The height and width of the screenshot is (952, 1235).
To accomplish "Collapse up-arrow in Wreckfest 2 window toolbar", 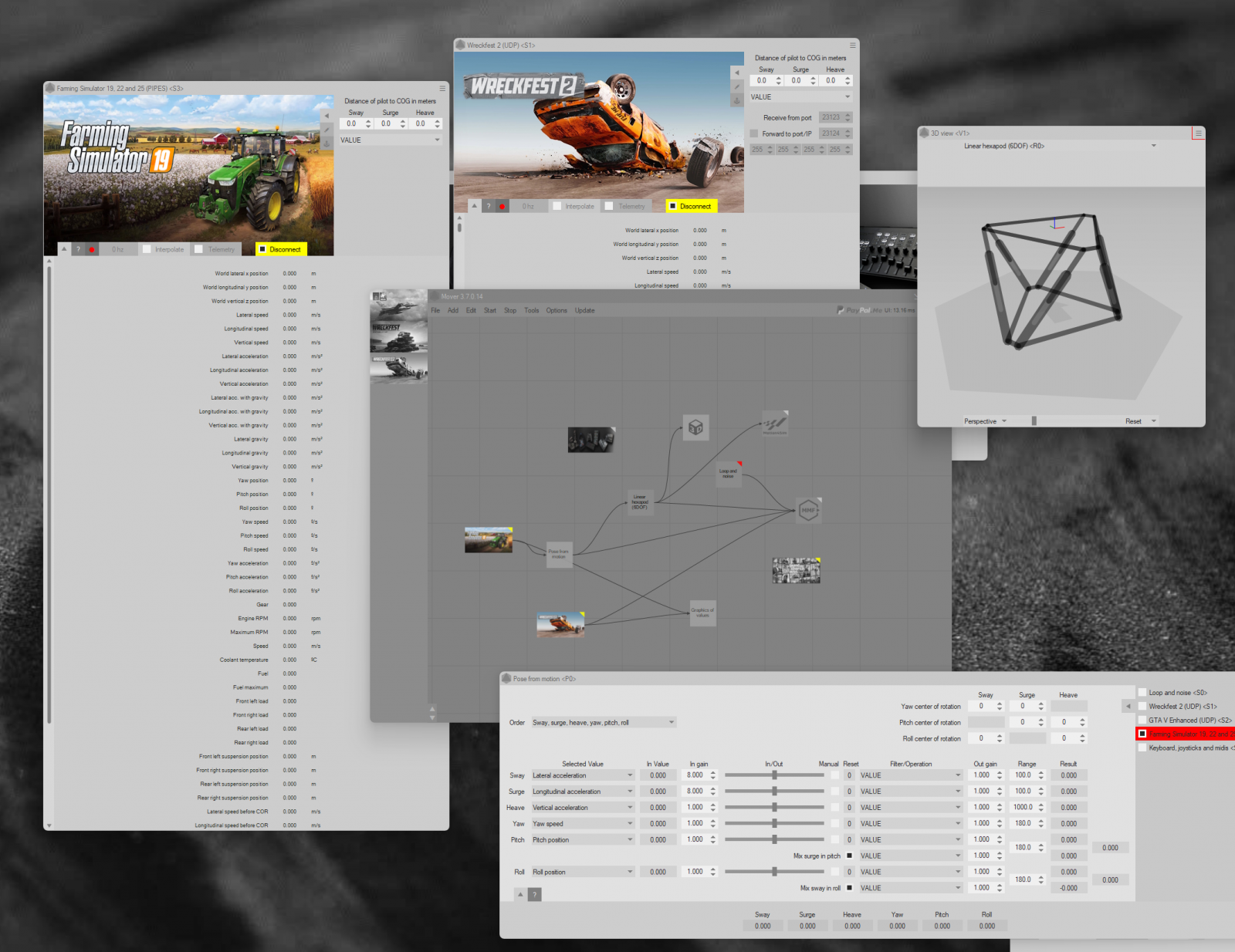I will [x=475, y=206].
